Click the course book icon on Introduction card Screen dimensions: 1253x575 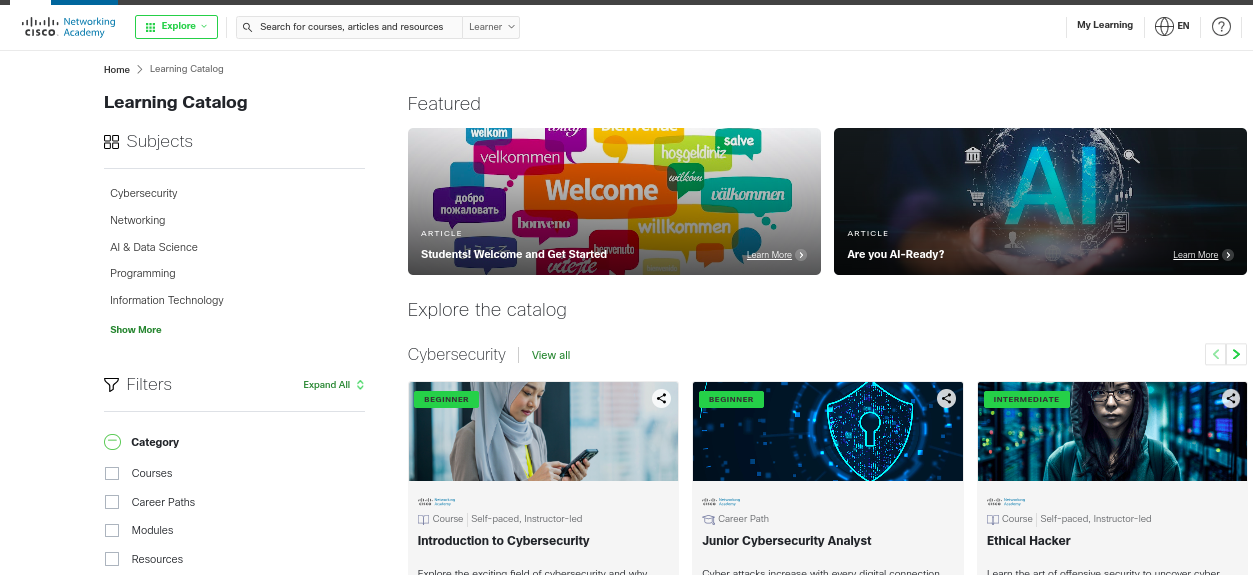424,519
